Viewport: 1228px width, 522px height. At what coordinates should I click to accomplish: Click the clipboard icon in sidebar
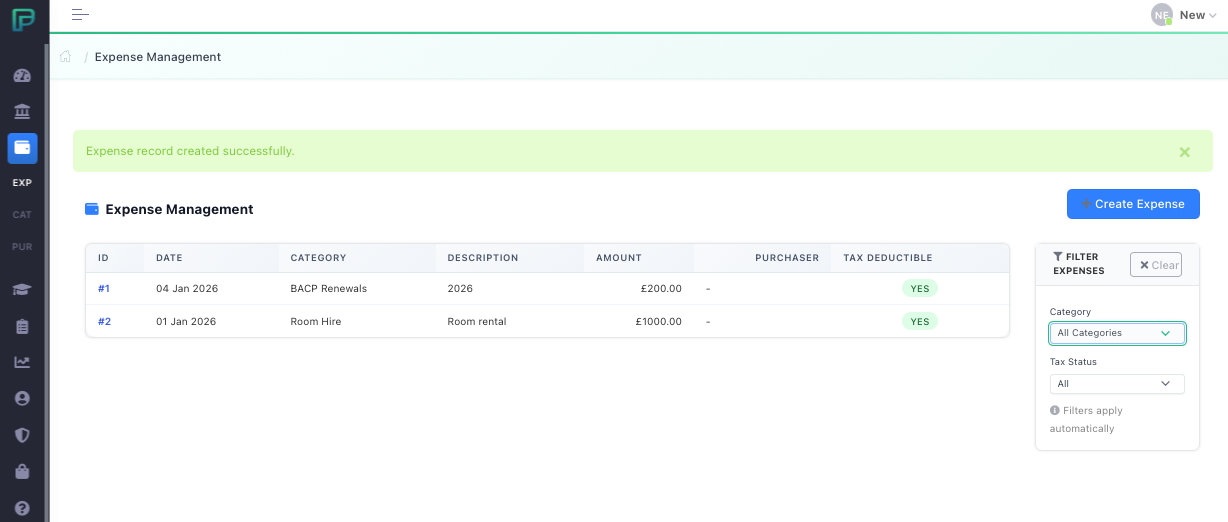pyautogui.click(x=22, y=326)
